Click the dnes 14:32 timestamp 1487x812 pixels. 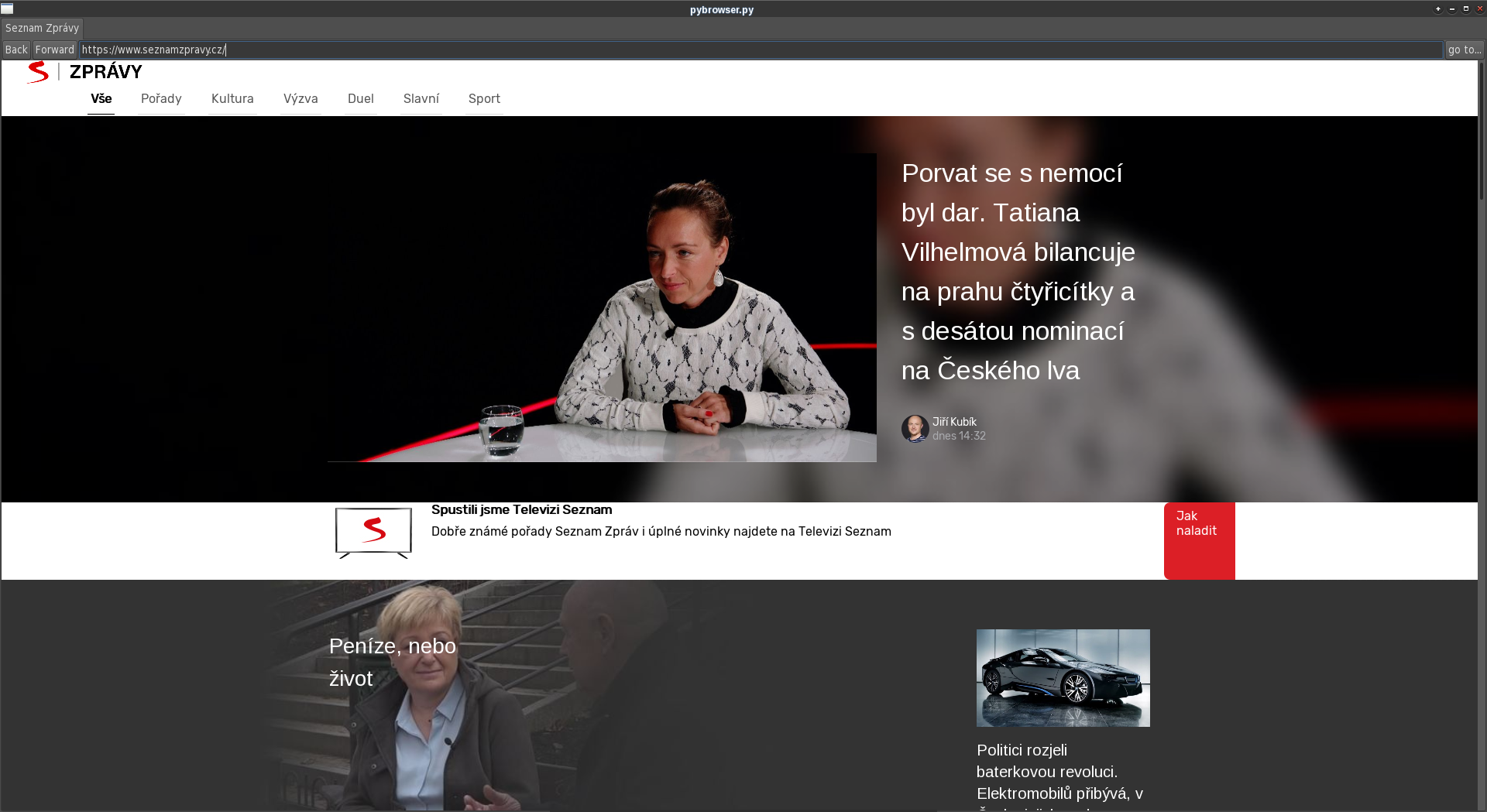tap(959, 436)
